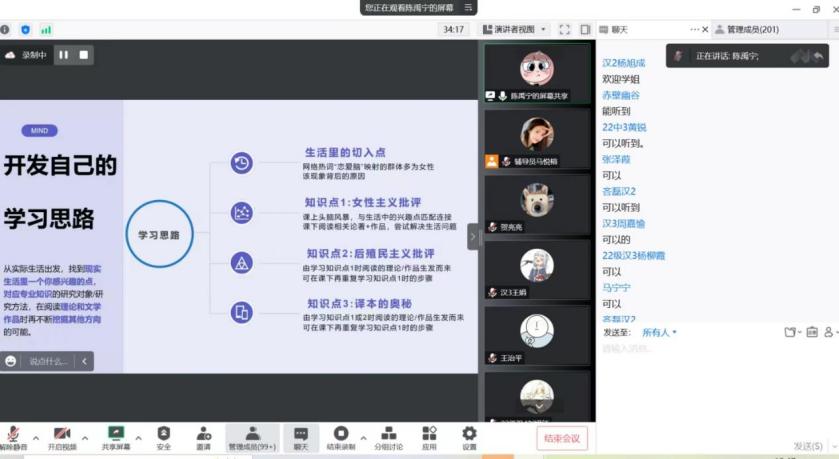Toggle the side panel layout icon
Image resolution: width=839 pixels, height=459 pixels.
click(585, 30)
